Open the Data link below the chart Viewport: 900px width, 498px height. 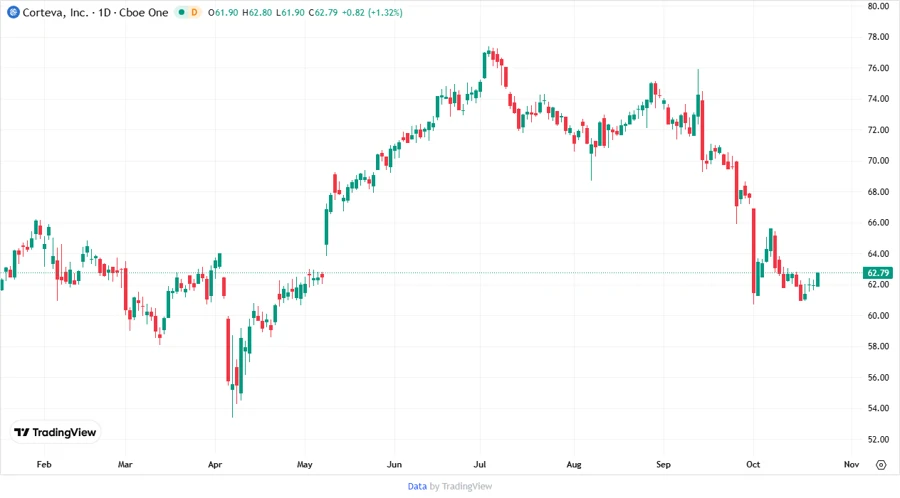pos(417,486)
